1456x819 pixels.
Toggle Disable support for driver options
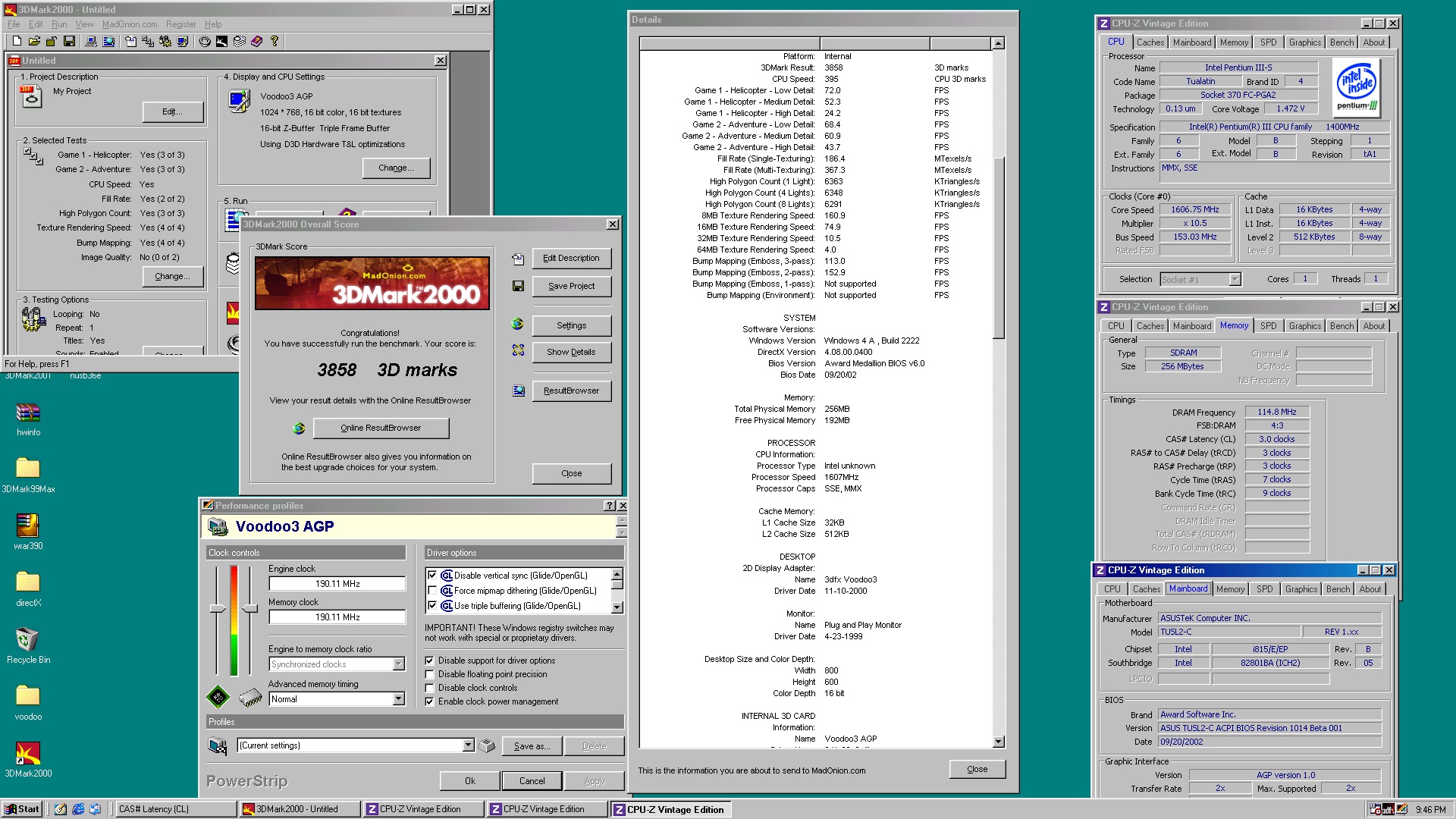[x=429, y=661]
